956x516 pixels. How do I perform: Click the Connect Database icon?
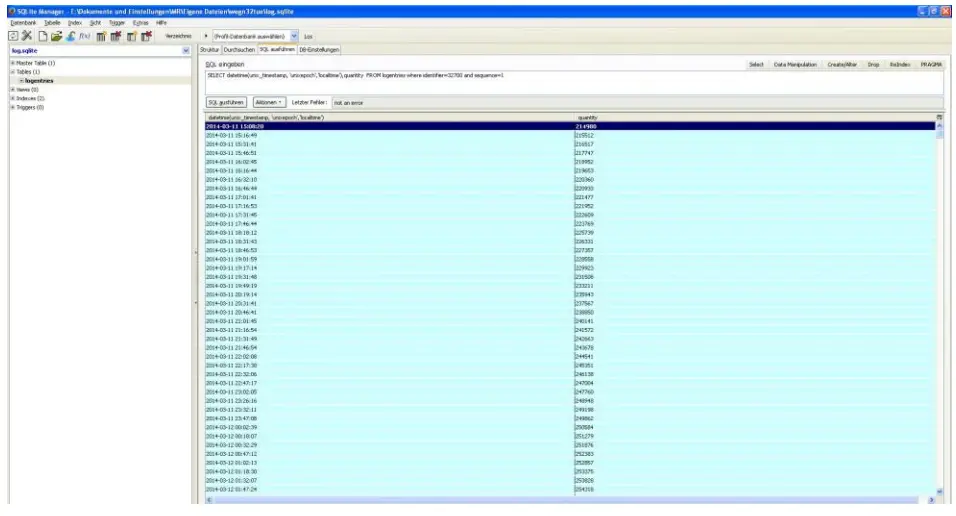click(x=71, y=37)
